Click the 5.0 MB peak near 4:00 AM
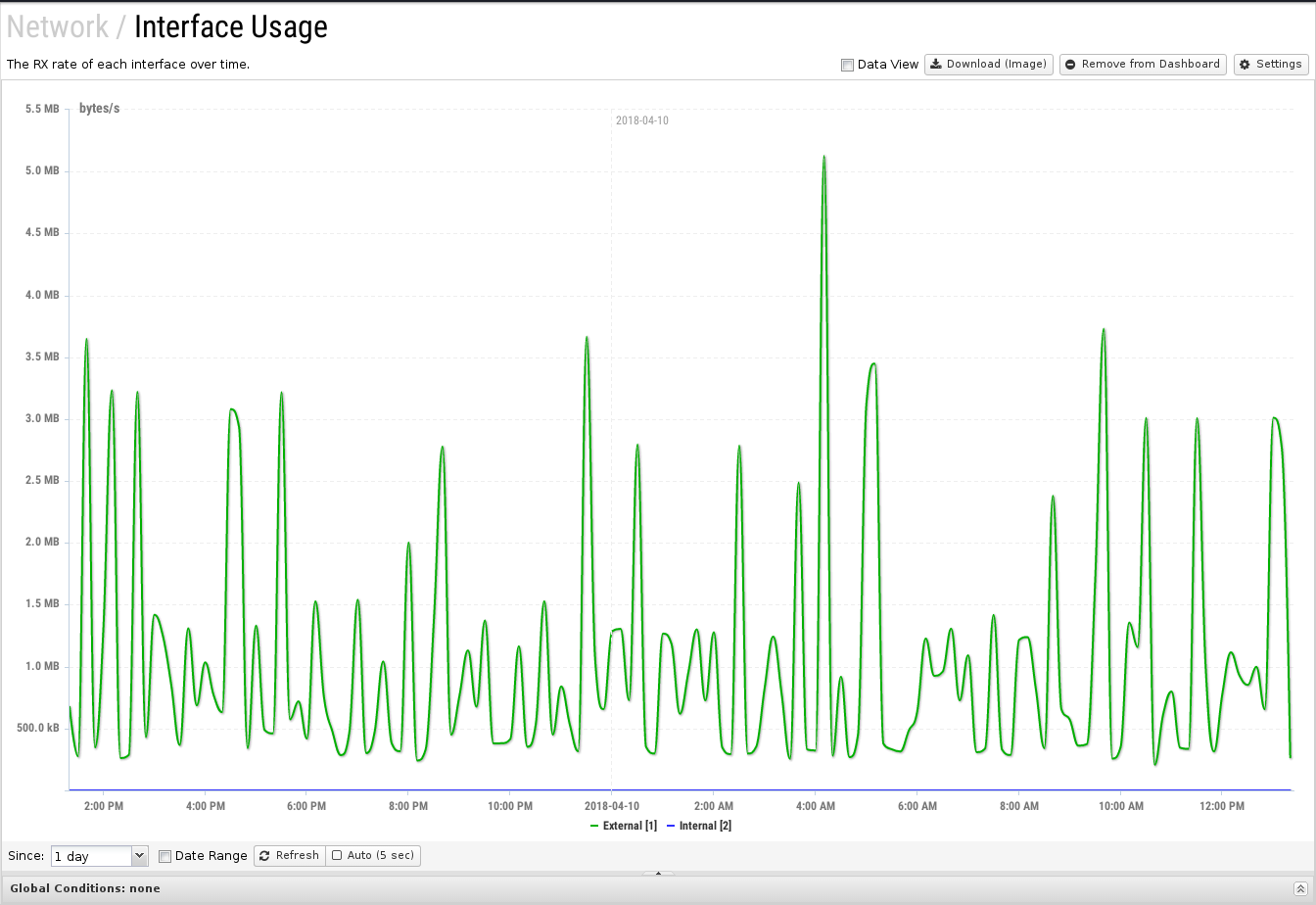The width and height of the screenshot is (1316, 905). click(x=824, y=157)
